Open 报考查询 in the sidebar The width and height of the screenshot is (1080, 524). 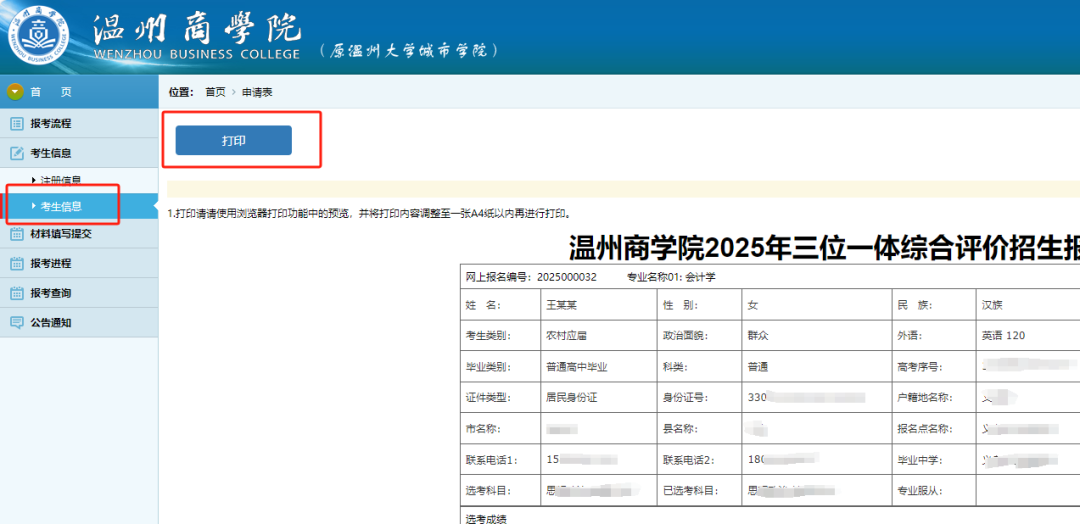click(x=51, y=294)
